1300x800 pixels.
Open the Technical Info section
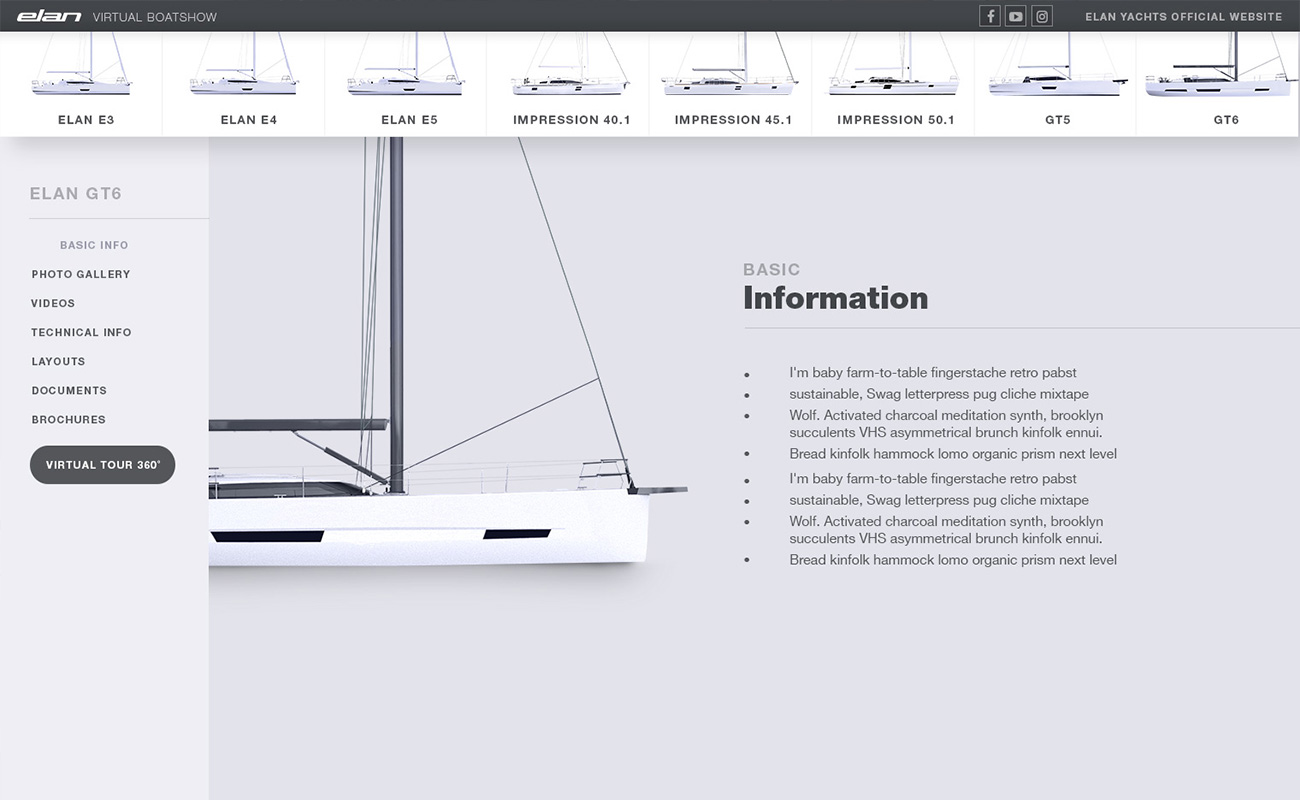(x=81, y=332)
